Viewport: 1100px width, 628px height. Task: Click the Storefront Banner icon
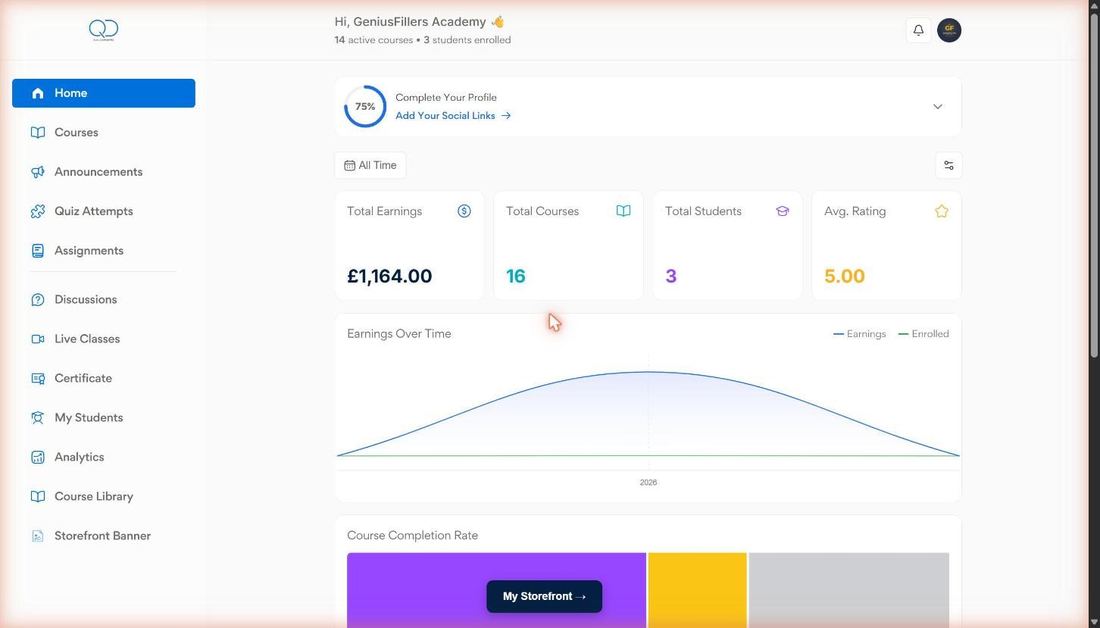[x=38, y=536]
